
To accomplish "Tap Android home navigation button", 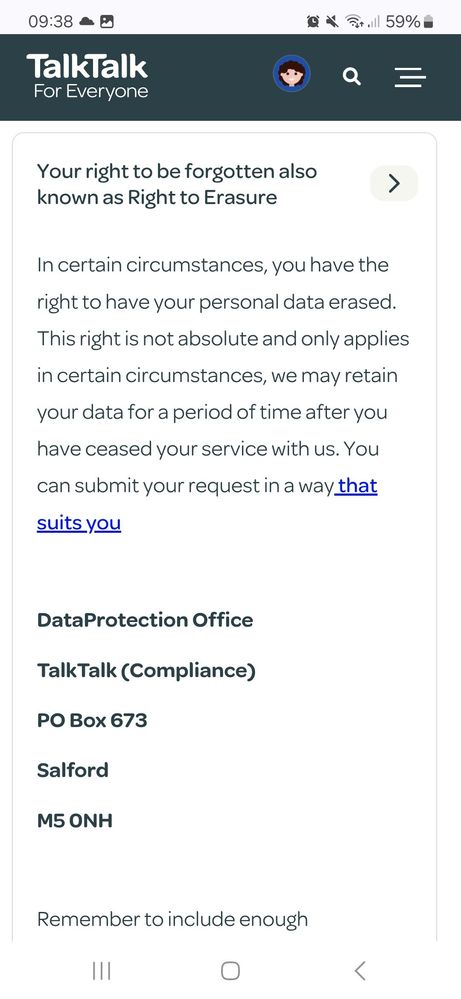I will pyautogui.click(x=230, y=970).
